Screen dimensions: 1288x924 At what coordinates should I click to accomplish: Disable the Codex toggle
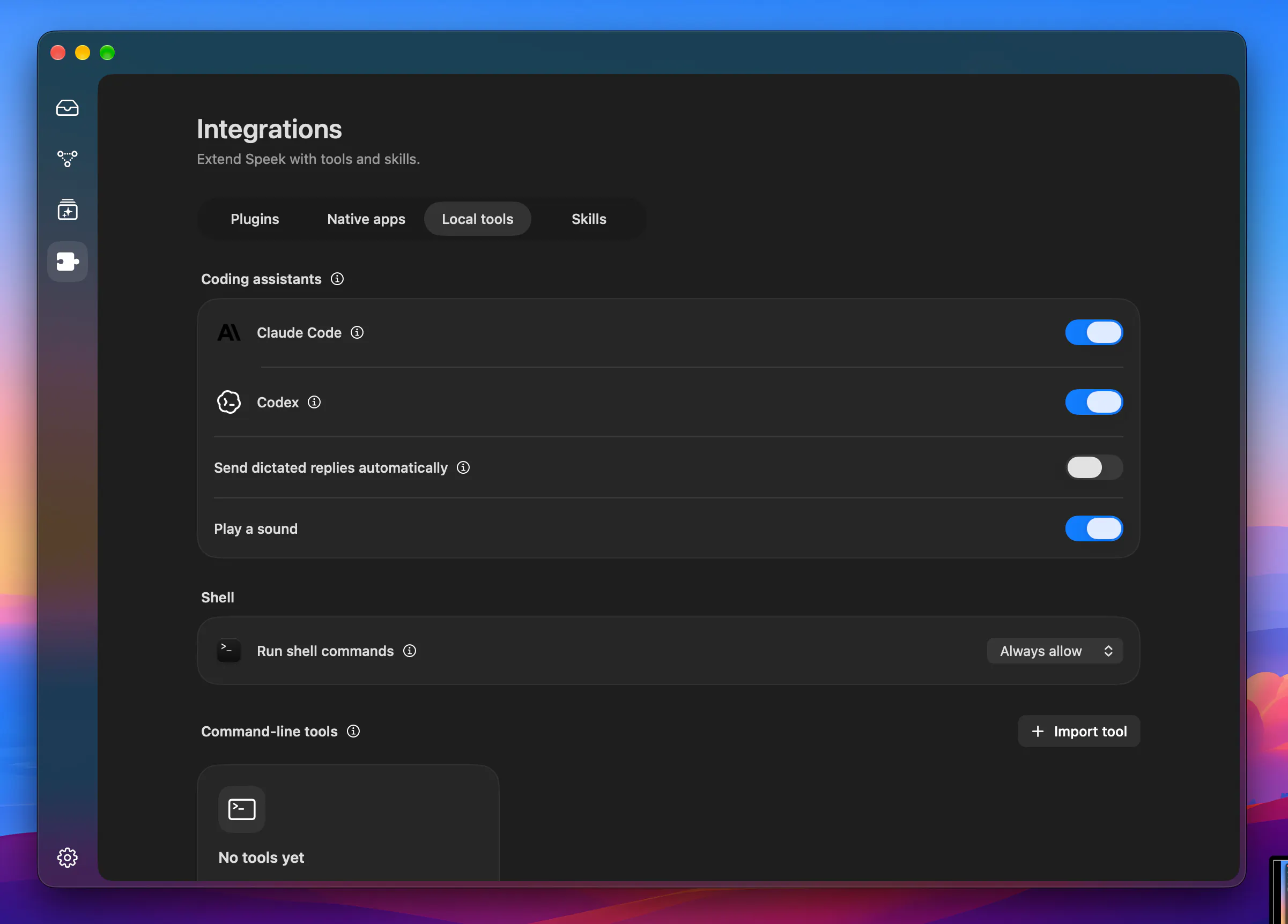pyautogui.click(x=1094, y=403)
